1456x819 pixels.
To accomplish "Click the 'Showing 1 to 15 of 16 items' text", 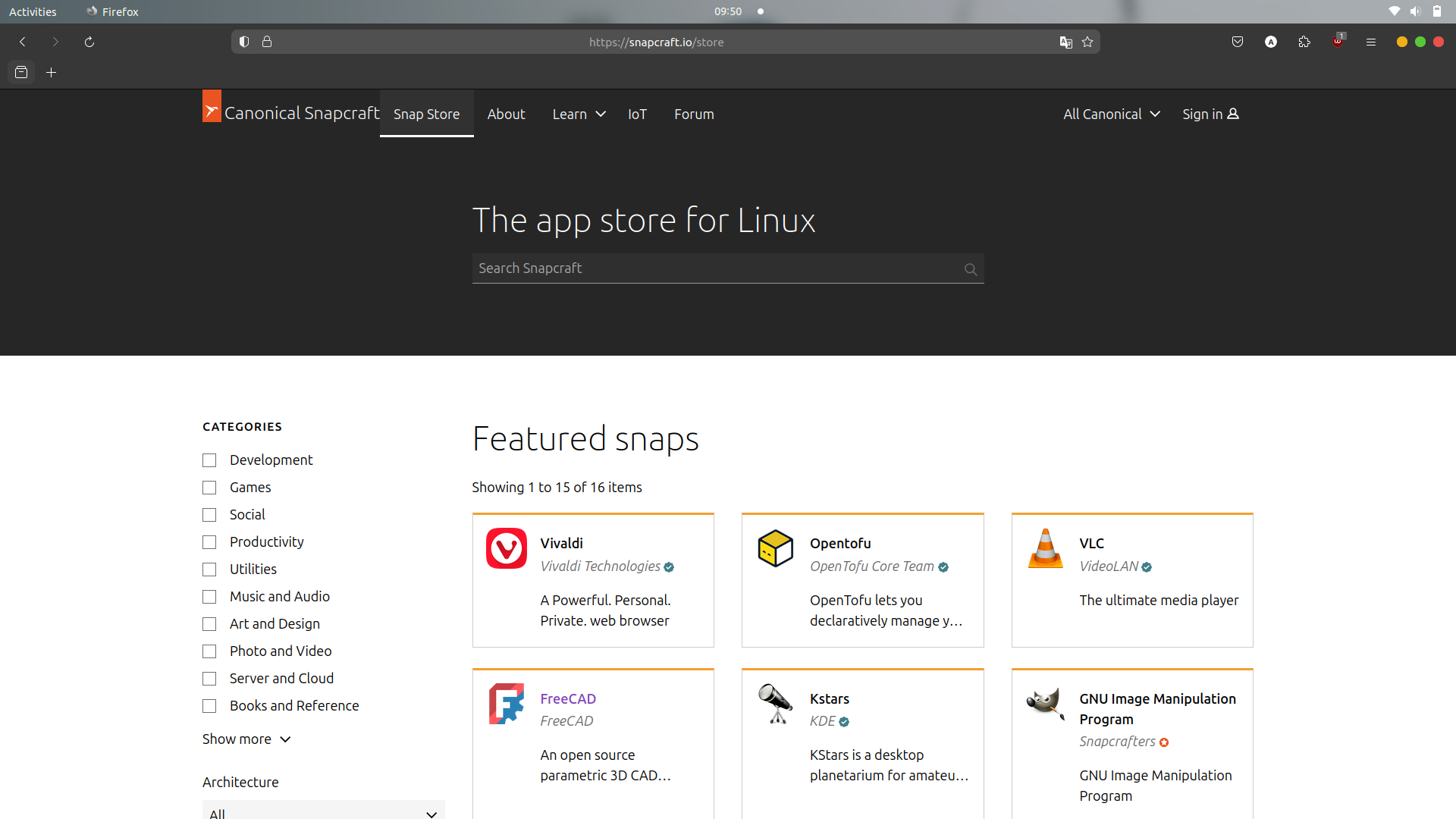I will (x=557, y=487).
